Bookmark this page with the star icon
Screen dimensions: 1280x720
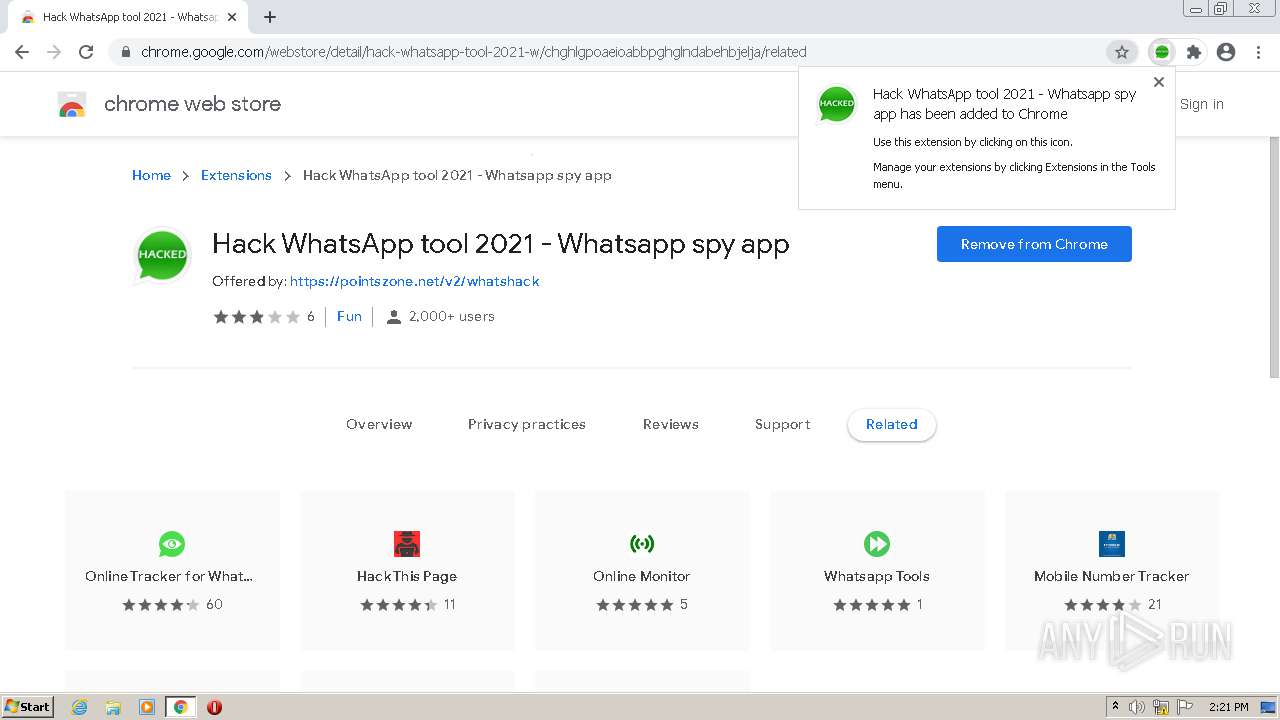click(x=1121, y=52)
